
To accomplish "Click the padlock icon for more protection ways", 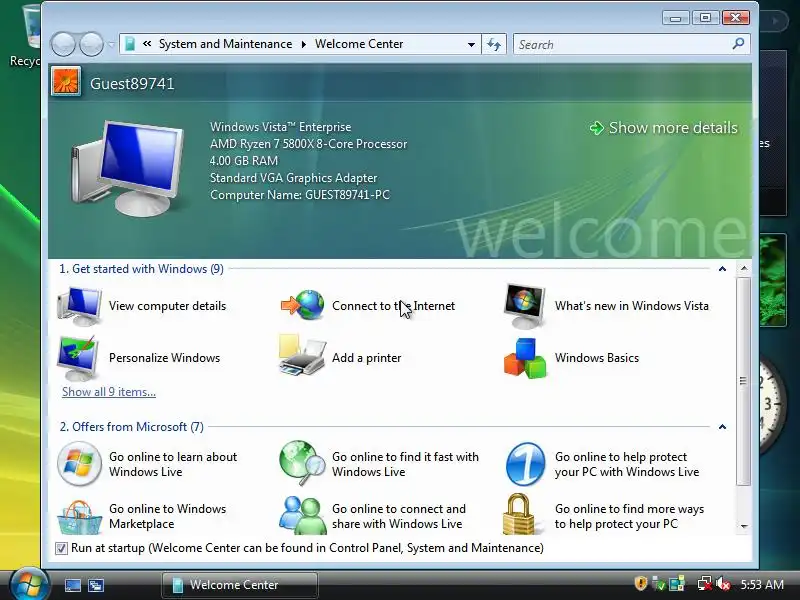I will (x=518, y=514).
